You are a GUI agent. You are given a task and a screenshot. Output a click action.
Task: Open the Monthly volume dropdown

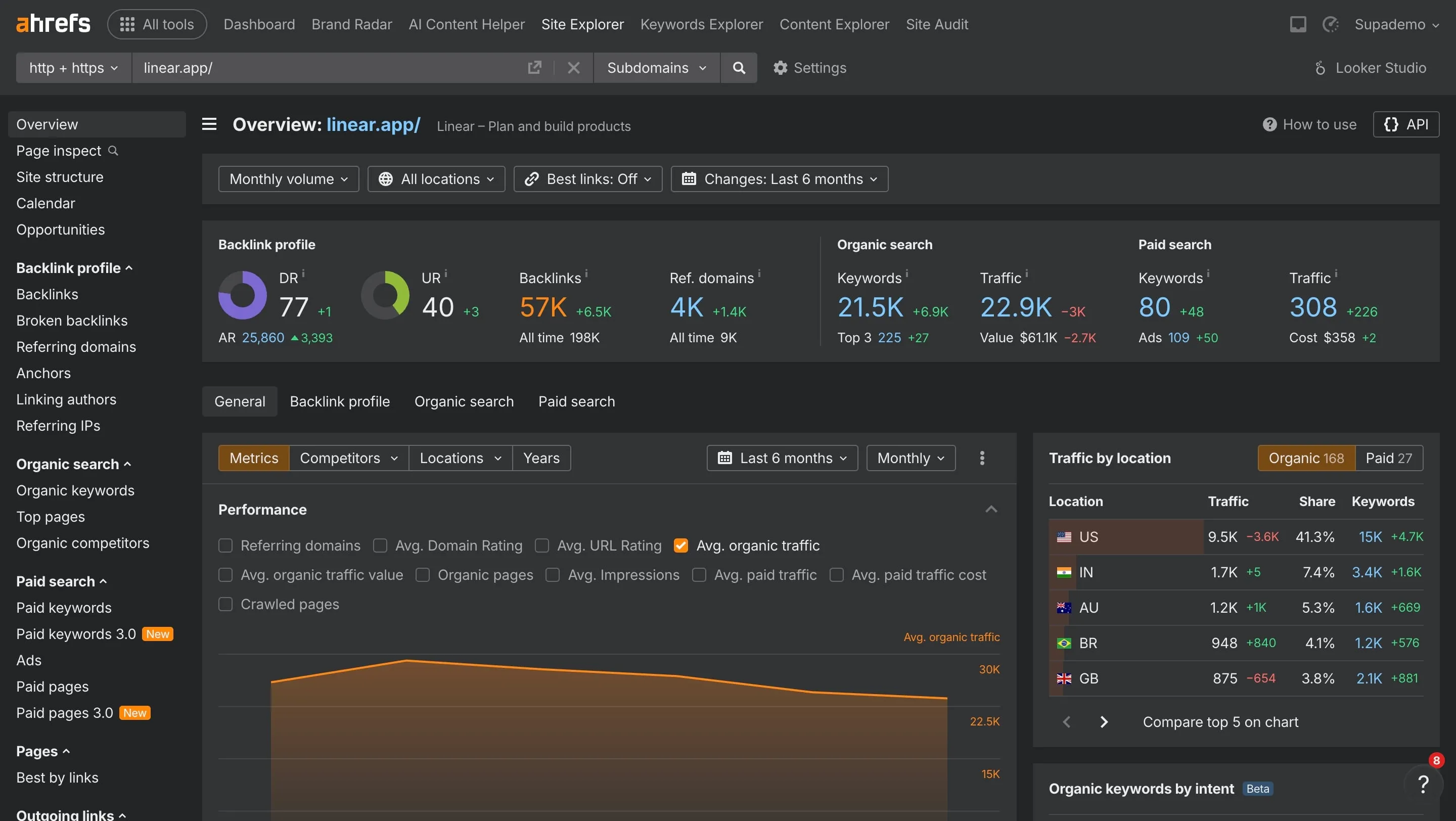(x=288, y=179)
